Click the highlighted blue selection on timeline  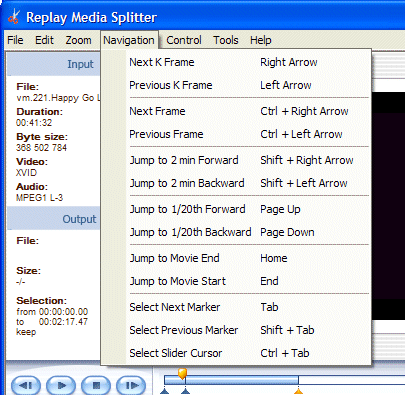(x=231, y=380)
